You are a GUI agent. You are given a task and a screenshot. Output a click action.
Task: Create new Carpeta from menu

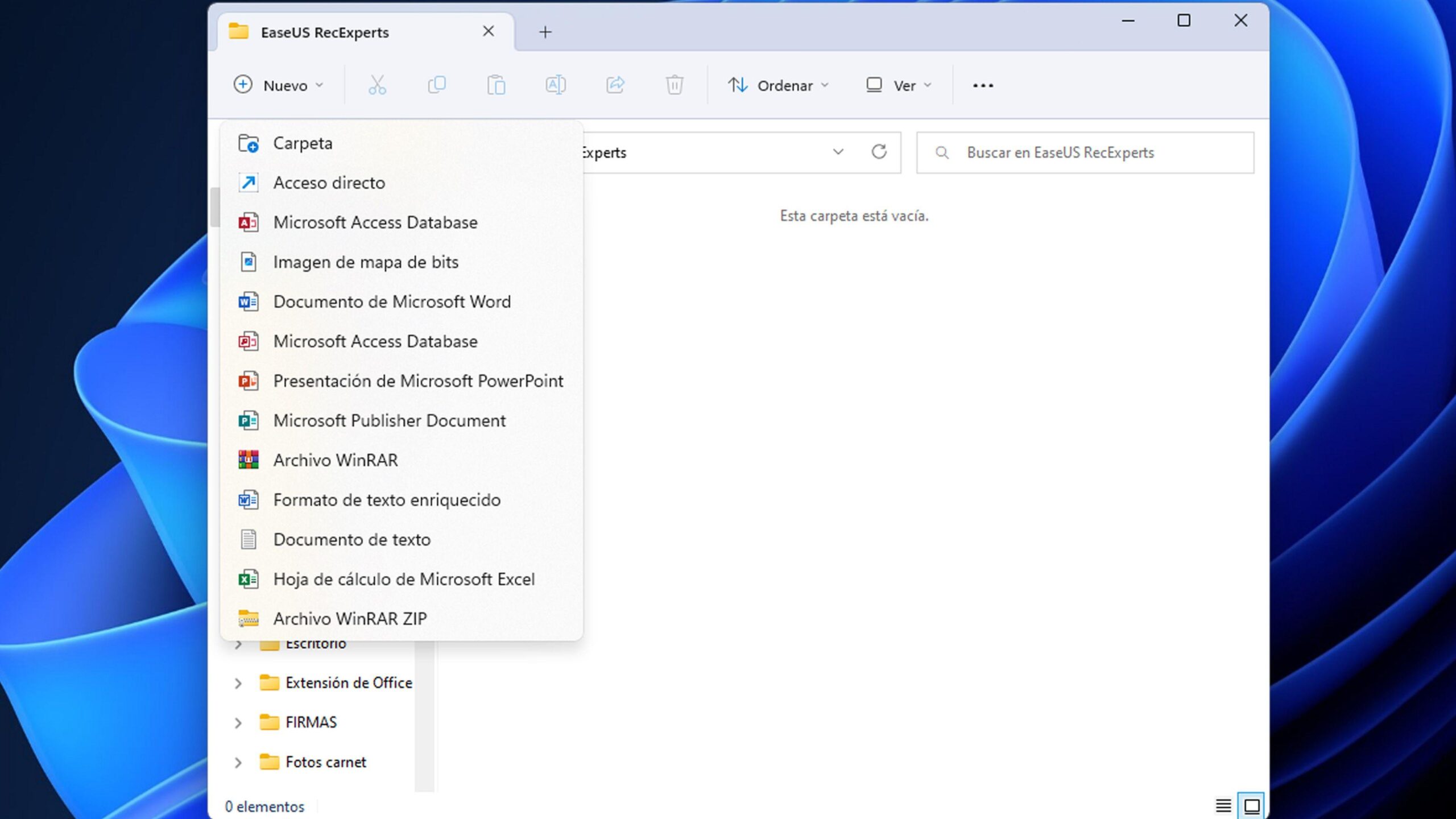click(x=402, y=143)
